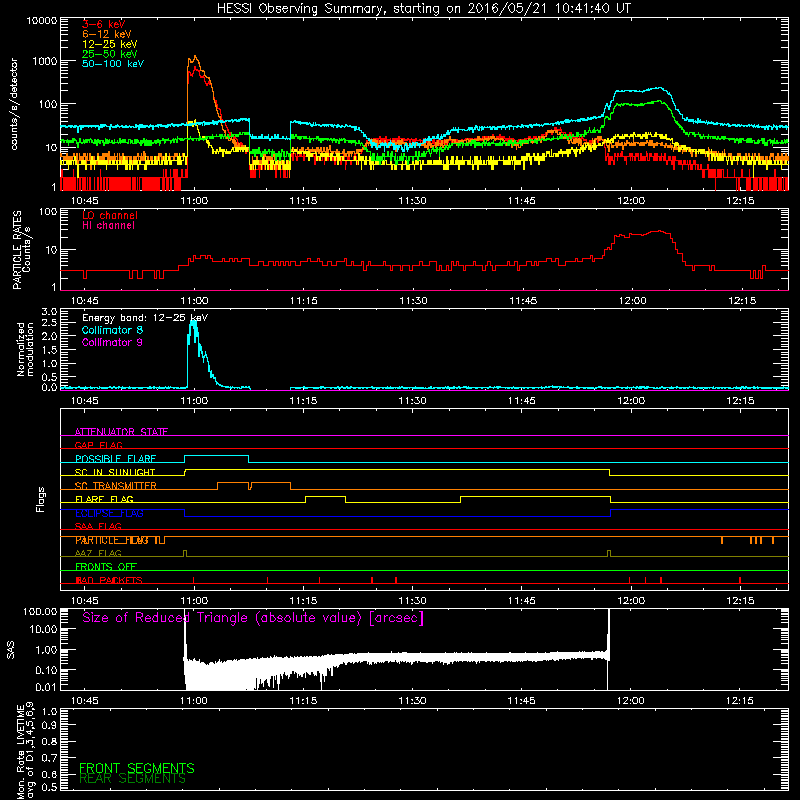Click the PARTICLE RATES axis label
Viewport: 800px width, 800px height.
click(x=17, y=250)
